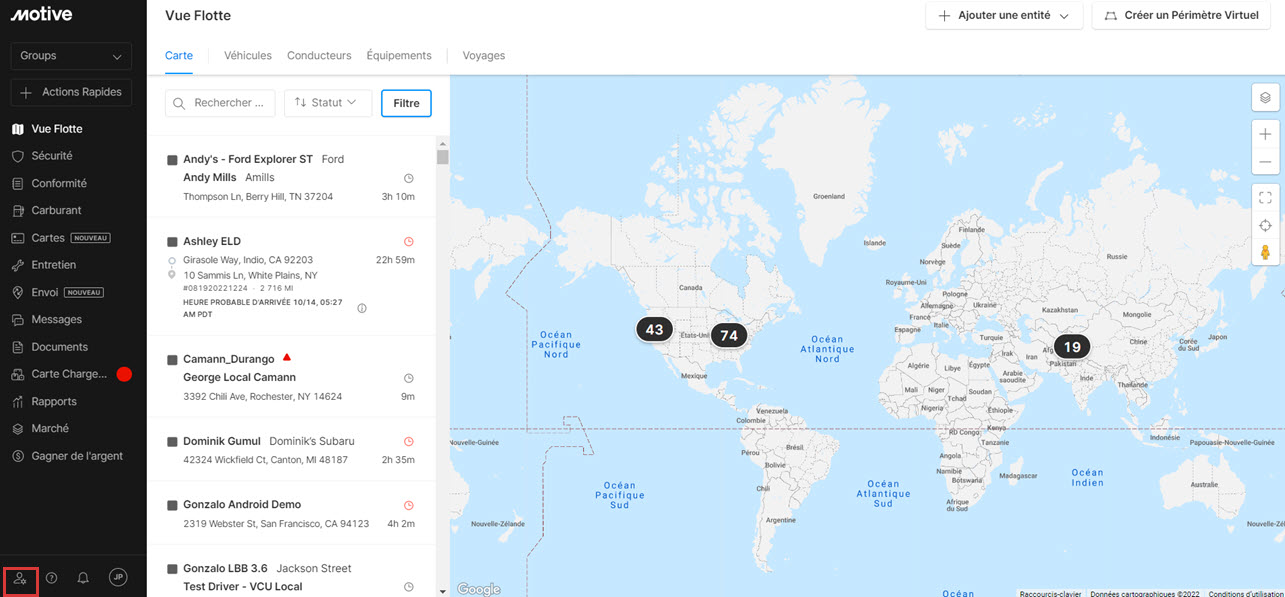1285x597 pixels.
Task: Click the 19 vehicle cluster marker
Action: click(x=1072, y=347)
